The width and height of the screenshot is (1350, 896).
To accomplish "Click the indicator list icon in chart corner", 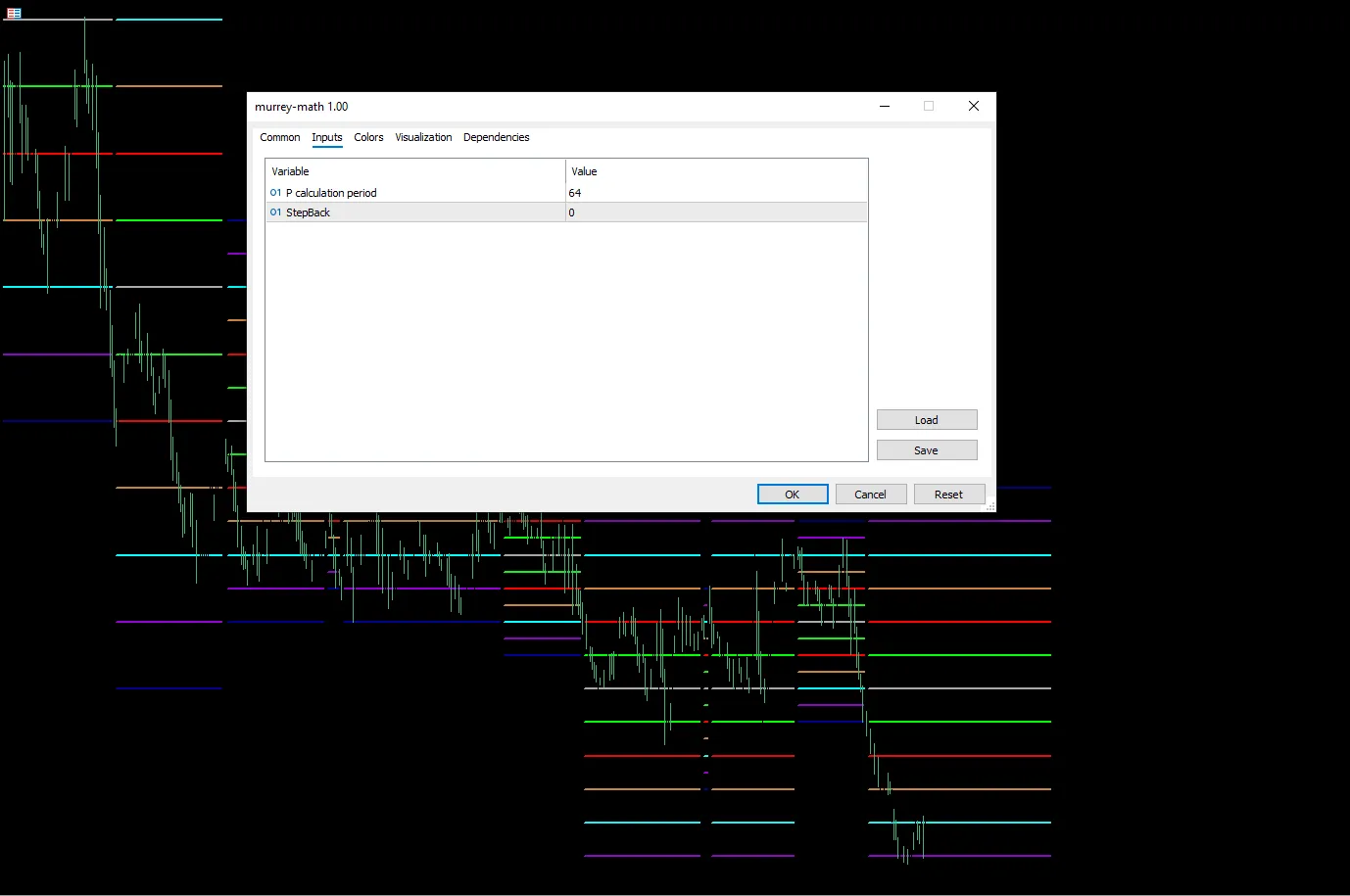I will pos(14,13).
